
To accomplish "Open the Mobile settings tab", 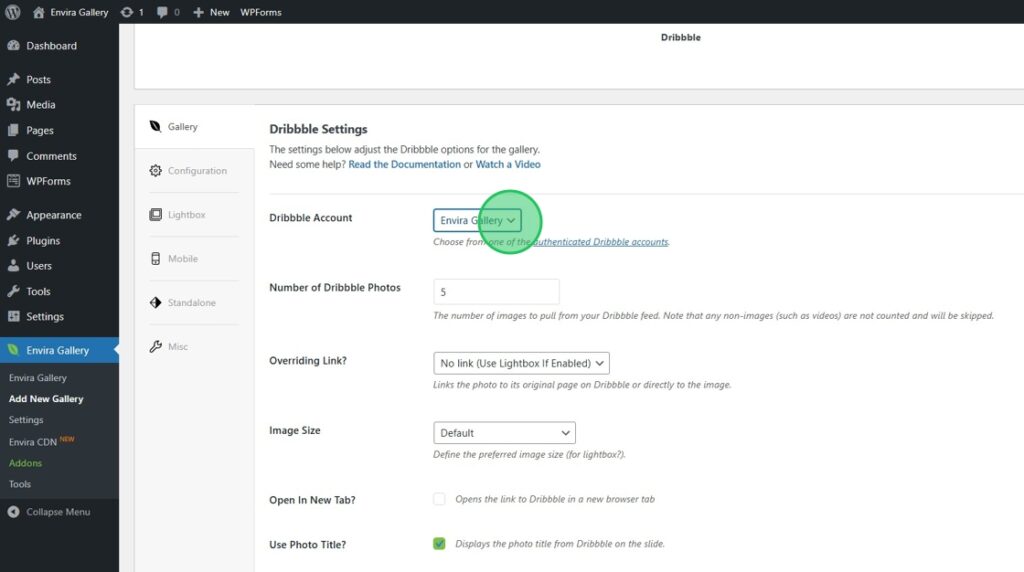I will (182, 259).
